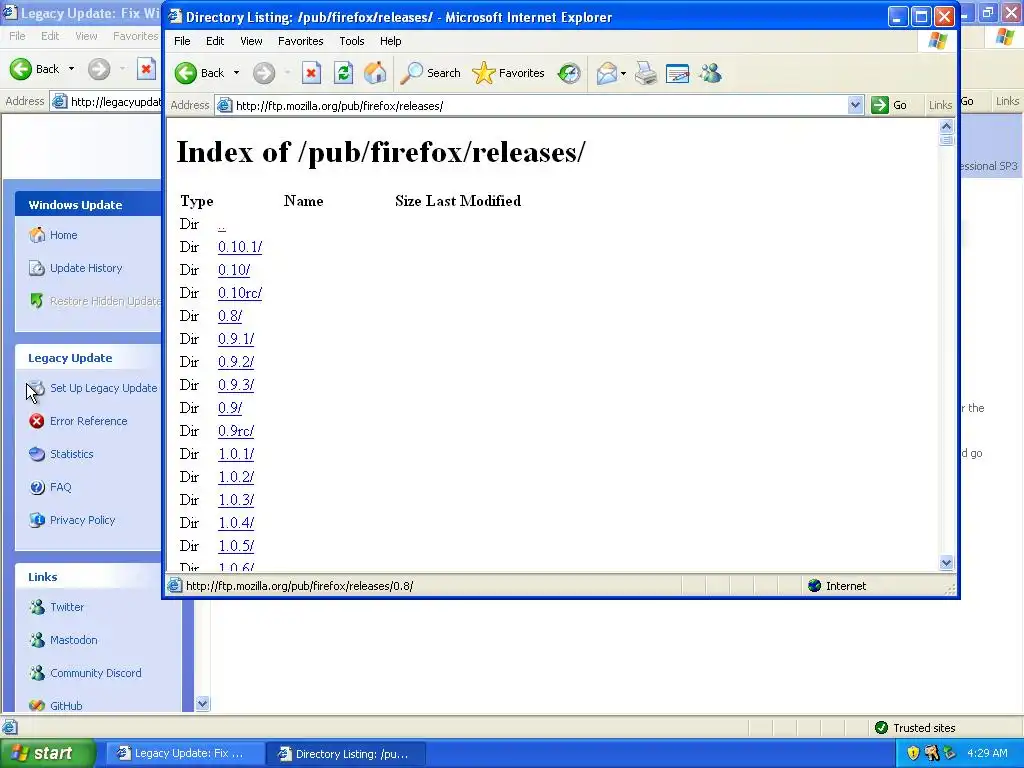Click the Update History icon in sidebar
1024x768 pixels.
37,268
